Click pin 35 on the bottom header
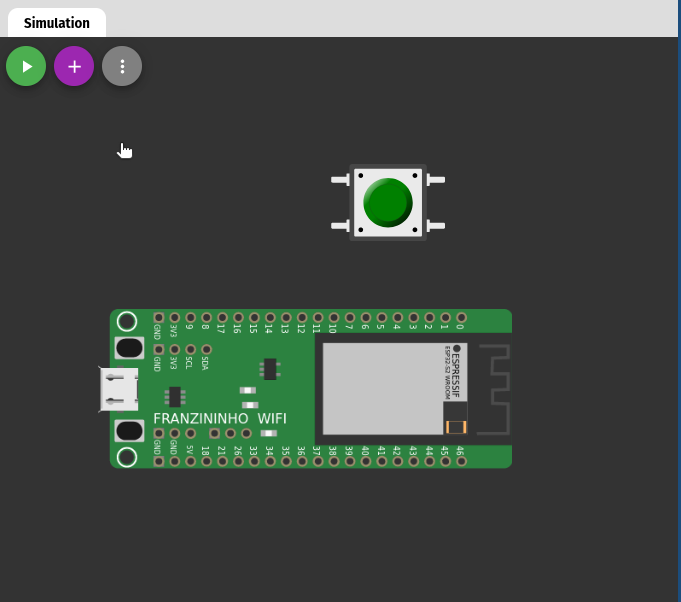Viewport: 681px width, 602px height. [286, 461]
